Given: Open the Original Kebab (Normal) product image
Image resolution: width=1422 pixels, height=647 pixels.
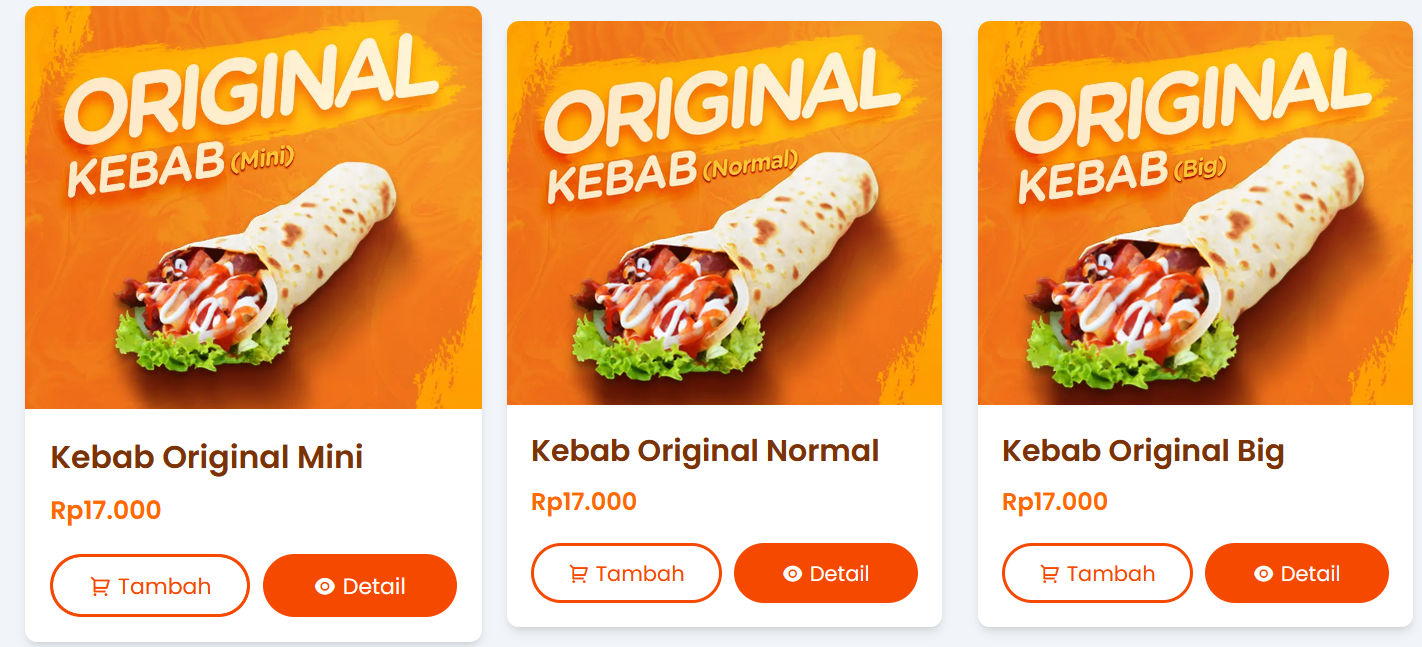Looking at the screenshot, I should point(724,214).
